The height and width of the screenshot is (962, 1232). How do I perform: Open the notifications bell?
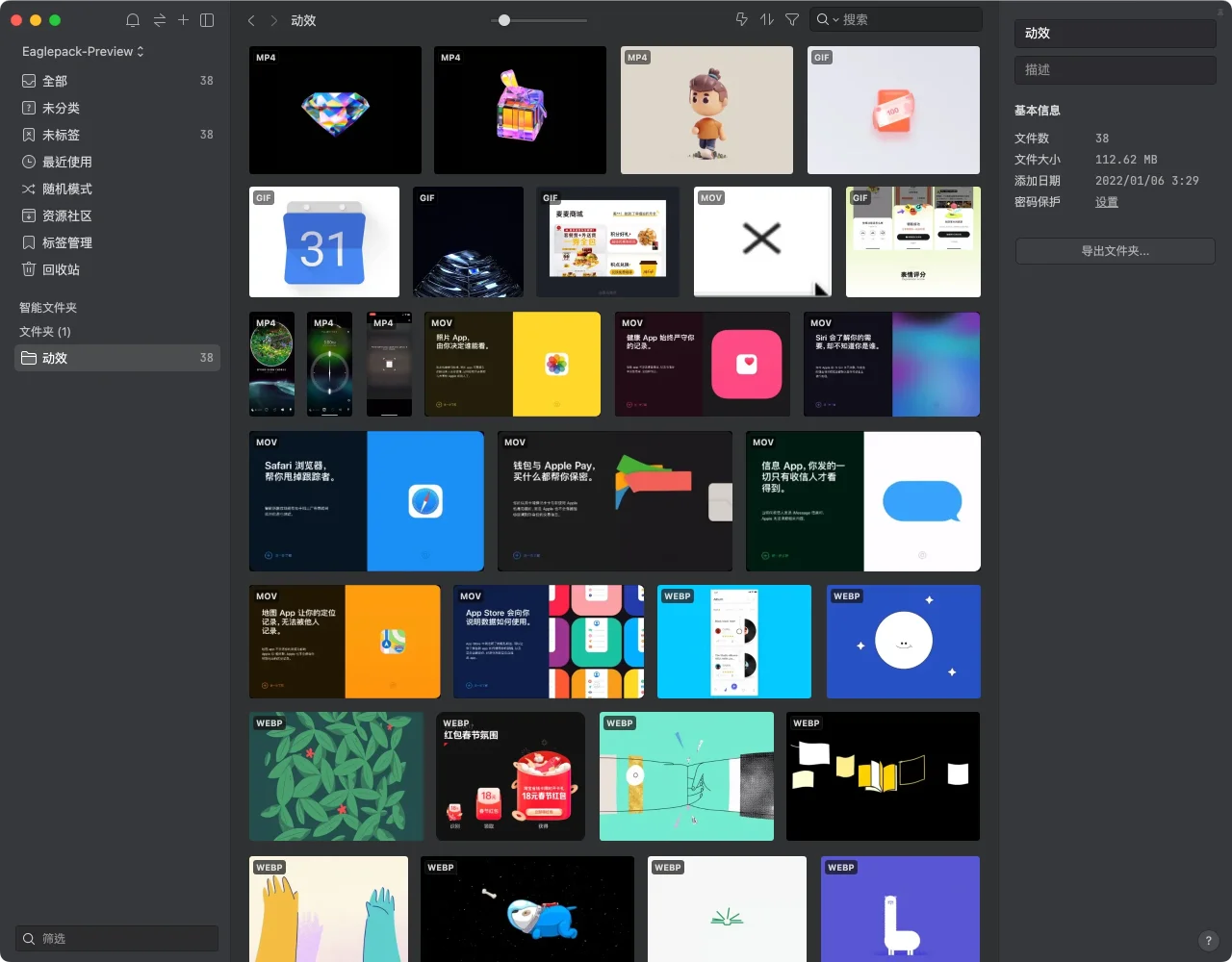pos(133,20)
